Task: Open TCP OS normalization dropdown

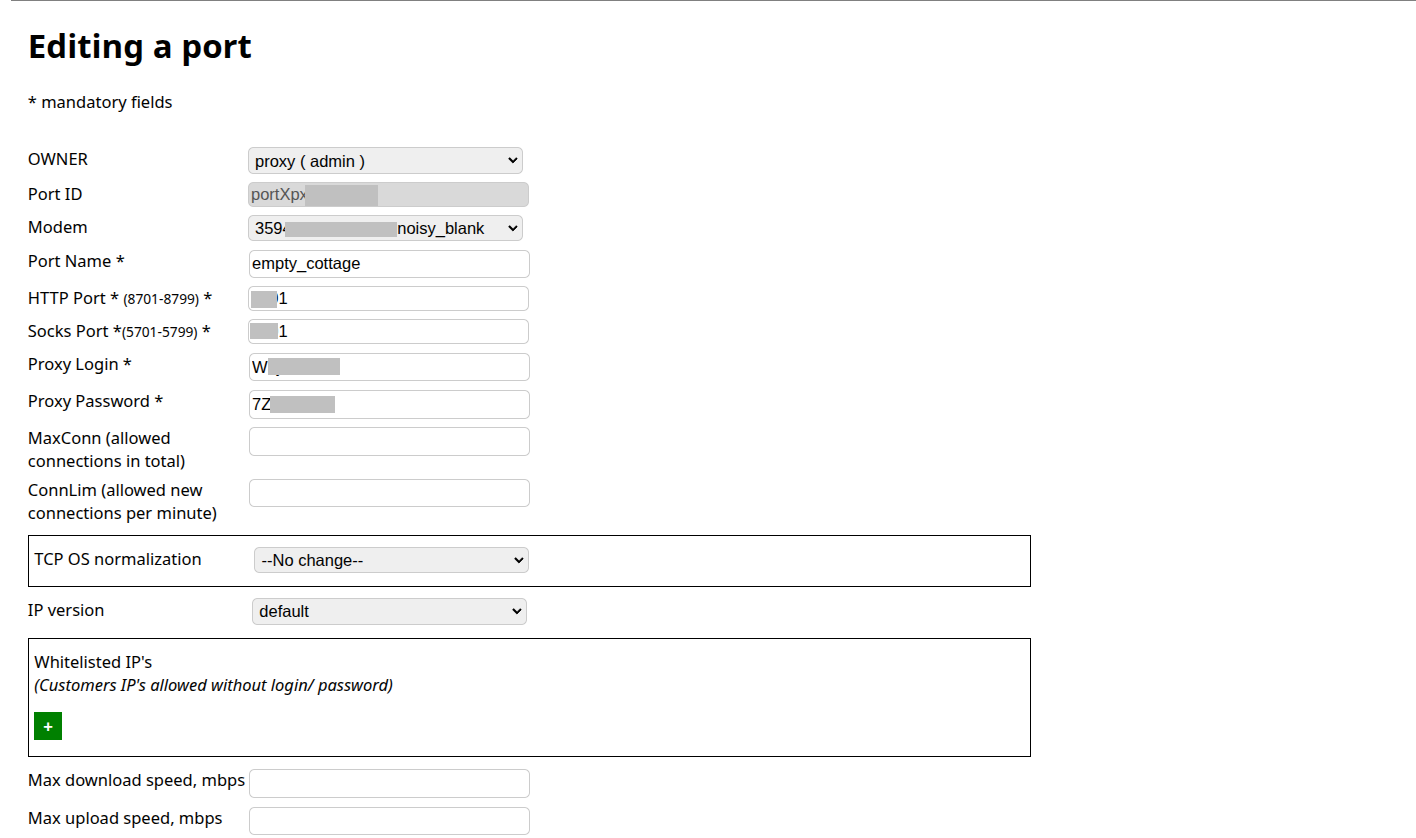Action: click(391, 560)
